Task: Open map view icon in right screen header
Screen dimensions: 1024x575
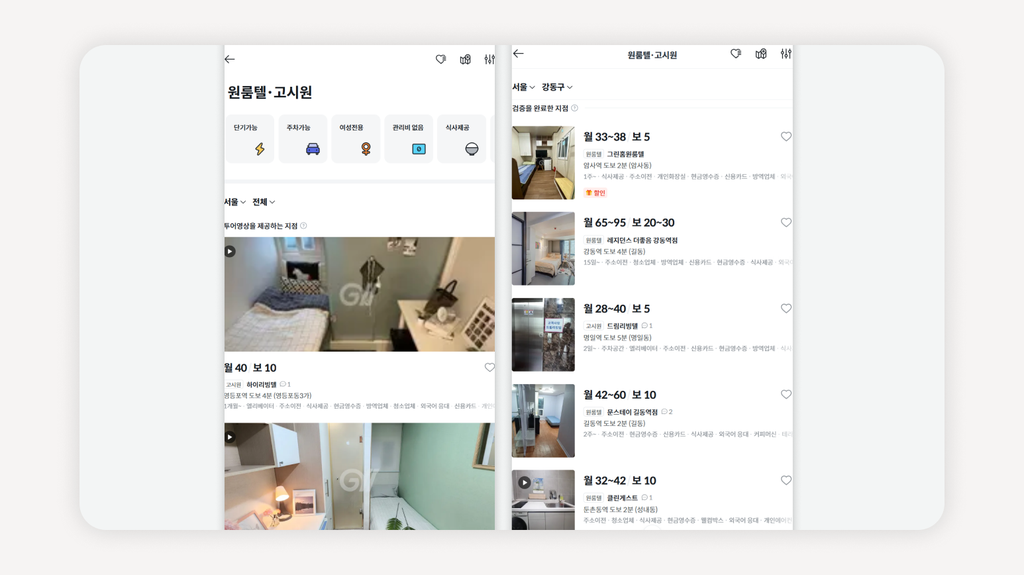Action: [761, 54]
